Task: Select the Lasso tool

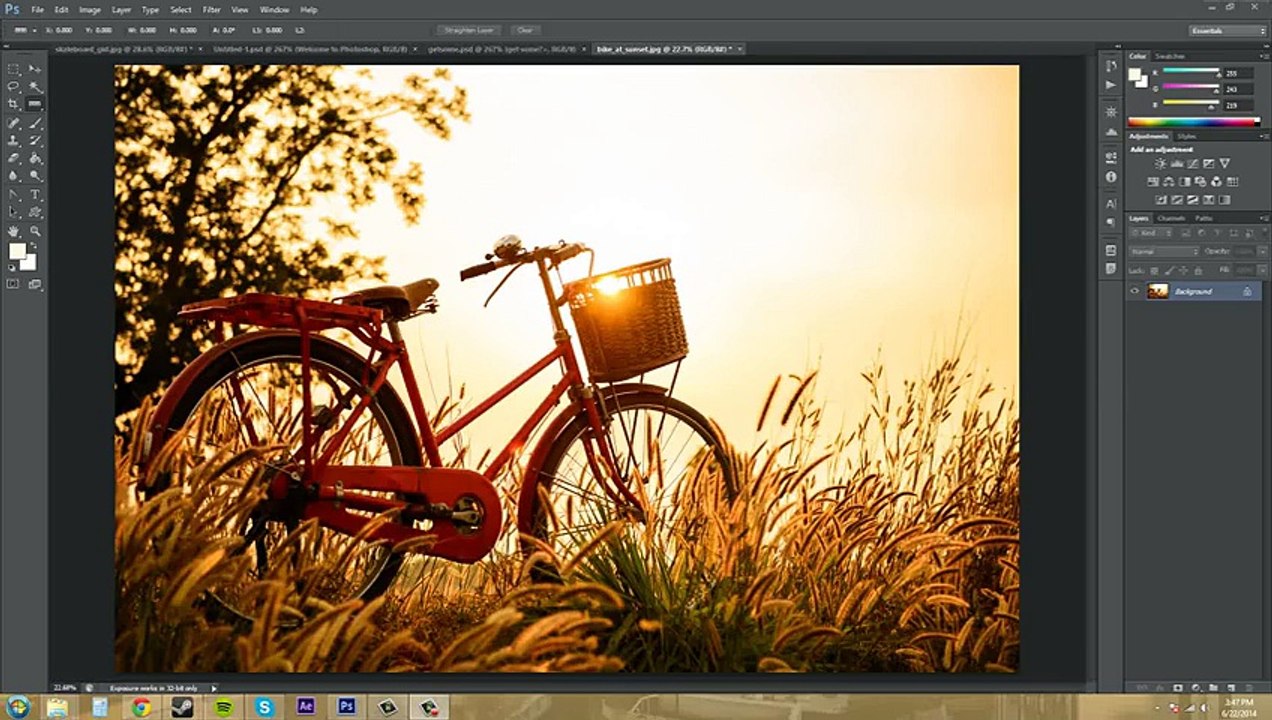Action: pyautogui.click(x=14, y=86)
